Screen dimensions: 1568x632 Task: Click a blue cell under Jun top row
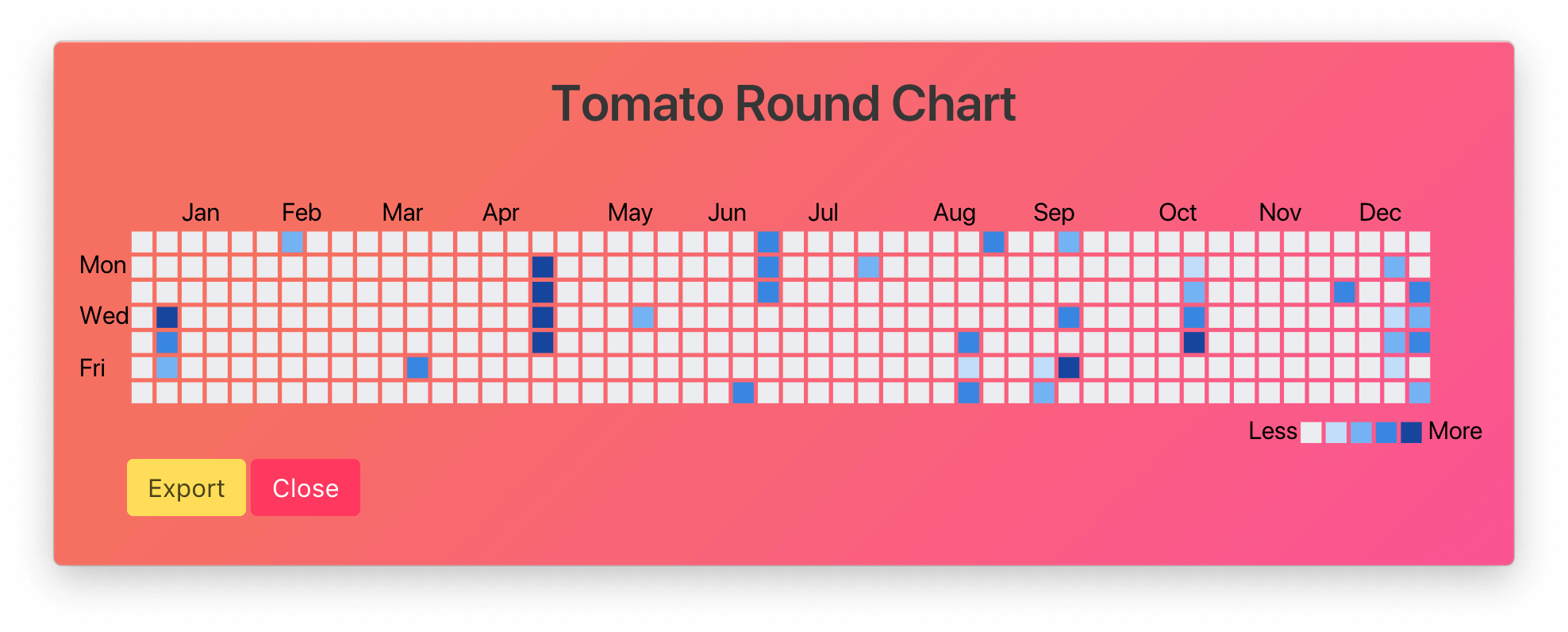pyautogui.click(x=767, y=242)
